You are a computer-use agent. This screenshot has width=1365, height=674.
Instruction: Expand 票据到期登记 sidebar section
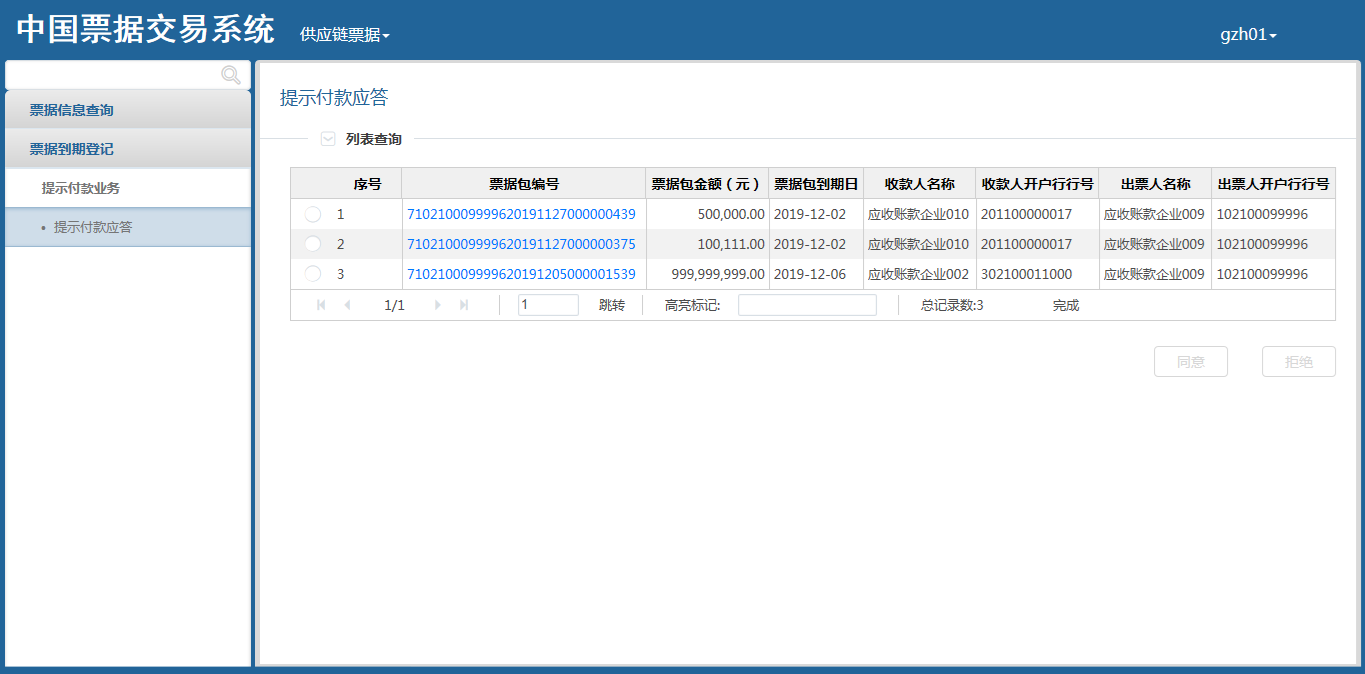tap(128, 149)
